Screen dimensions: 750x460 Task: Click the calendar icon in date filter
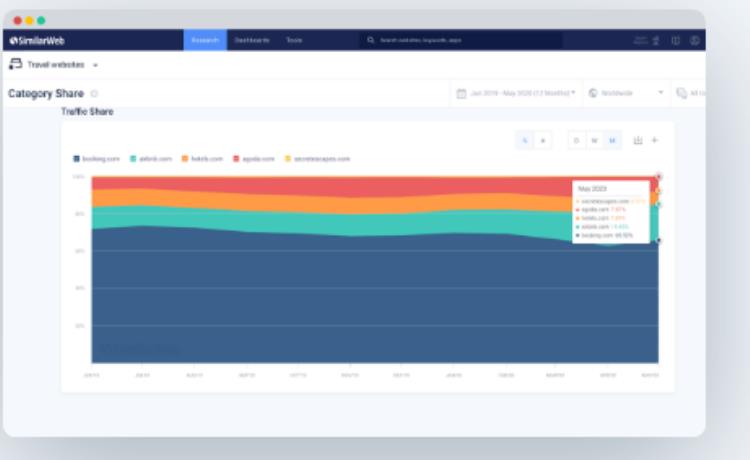[x=461, y=93]
